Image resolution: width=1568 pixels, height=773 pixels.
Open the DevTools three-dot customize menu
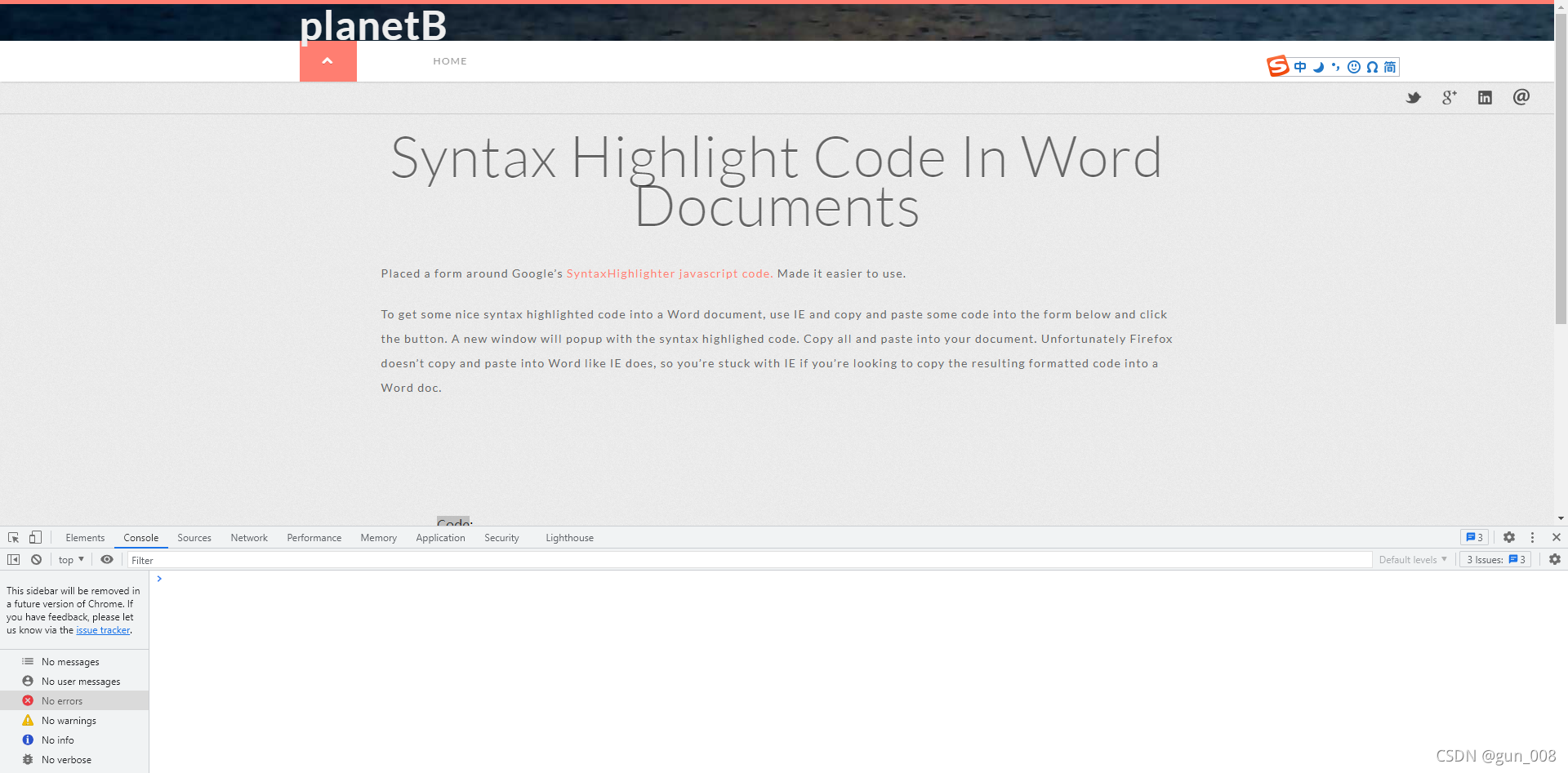click(x=1532, y=537)
